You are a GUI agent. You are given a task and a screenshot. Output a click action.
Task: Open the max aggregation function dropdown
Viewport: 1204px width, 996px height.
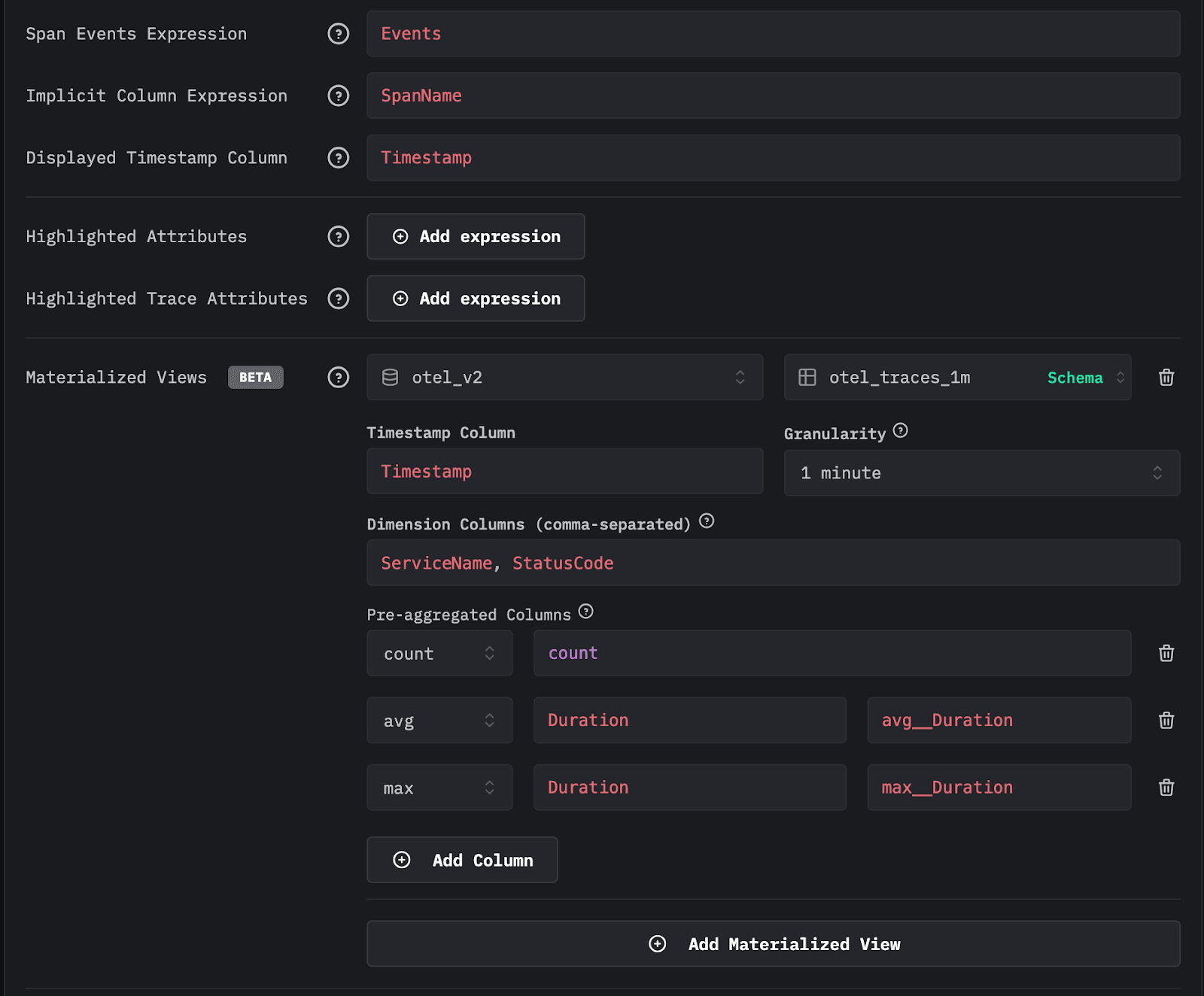point(439,787)
